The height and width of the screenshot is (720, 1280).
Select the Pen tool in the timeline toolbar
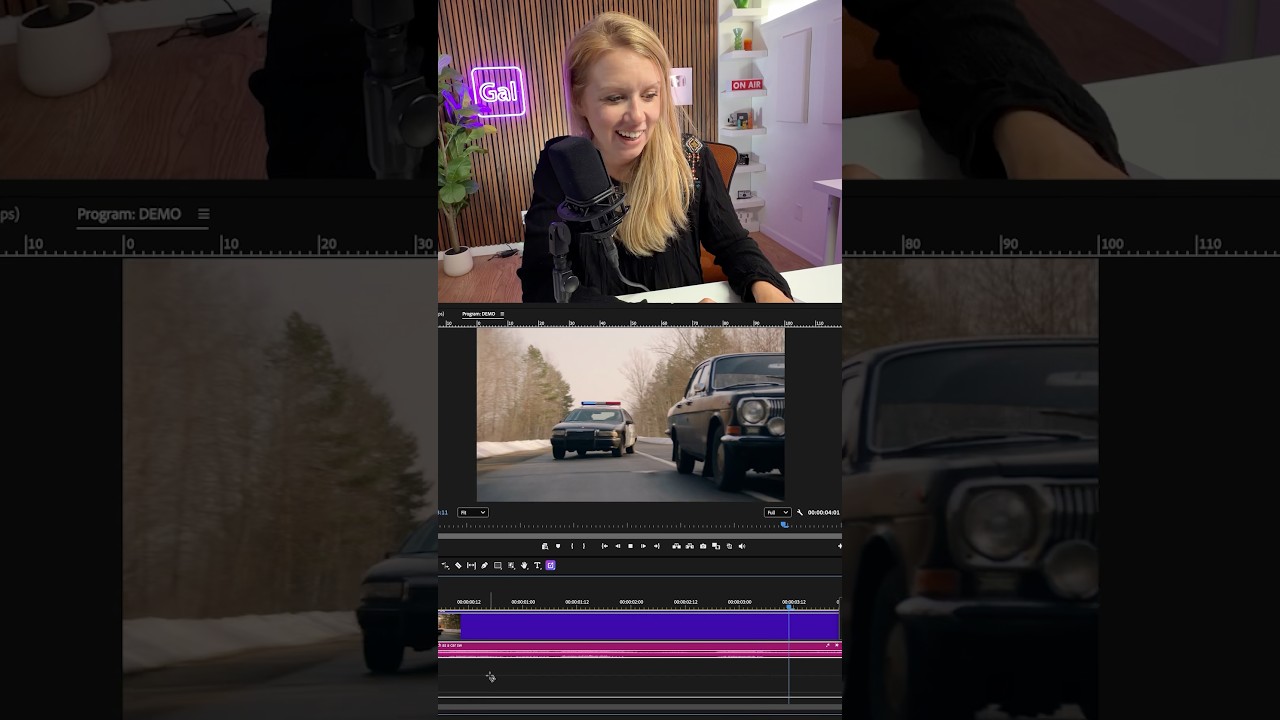484,565
